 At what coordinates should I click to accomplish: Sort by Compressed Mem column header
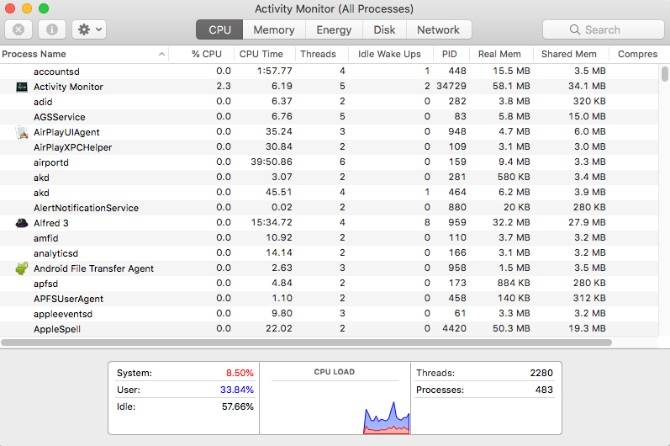(x=638, y=54)
